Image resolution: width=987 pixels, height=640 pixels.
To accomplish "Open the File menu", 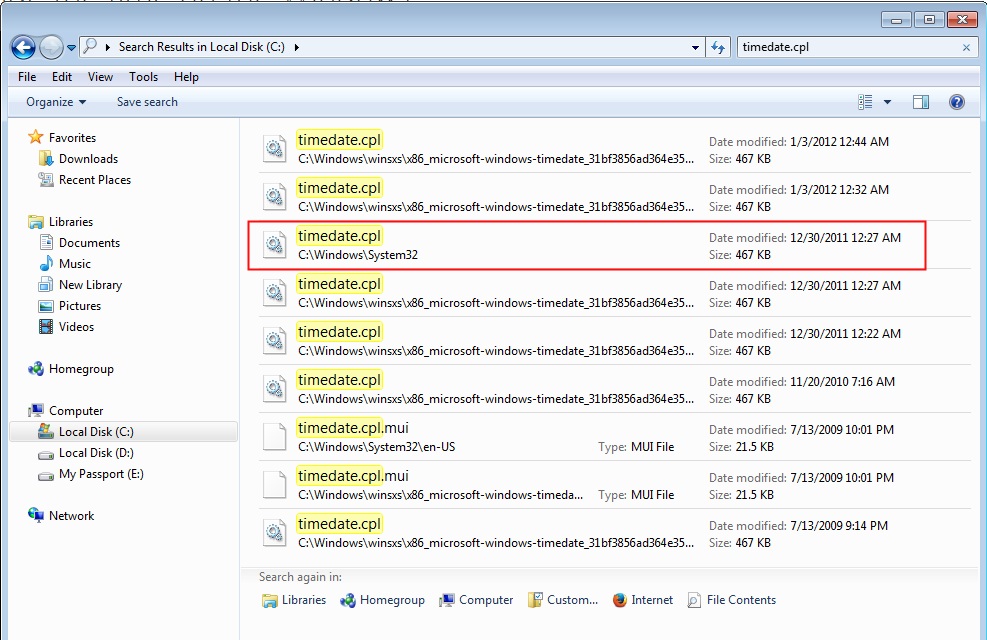I will [27, 77].
